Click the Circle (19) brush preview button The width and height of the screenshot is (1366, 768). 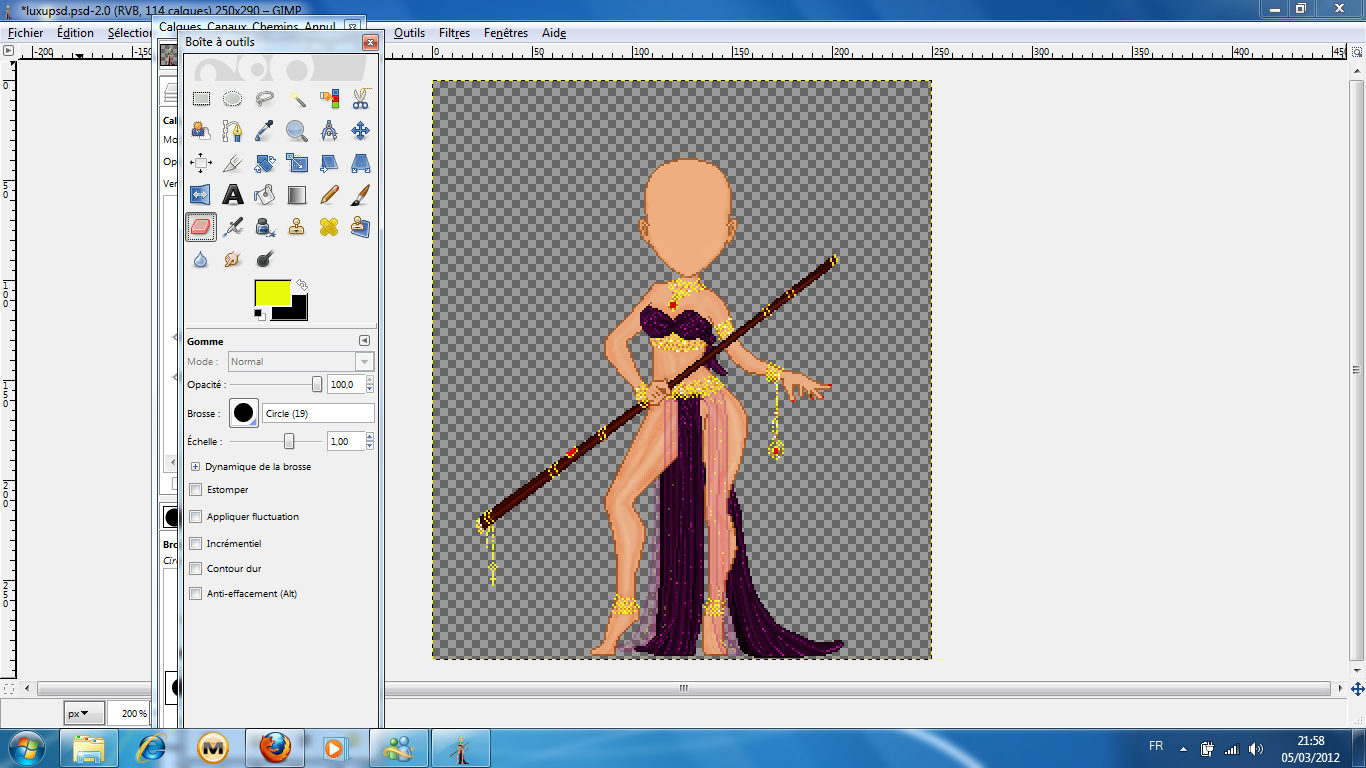click(243, 413)
